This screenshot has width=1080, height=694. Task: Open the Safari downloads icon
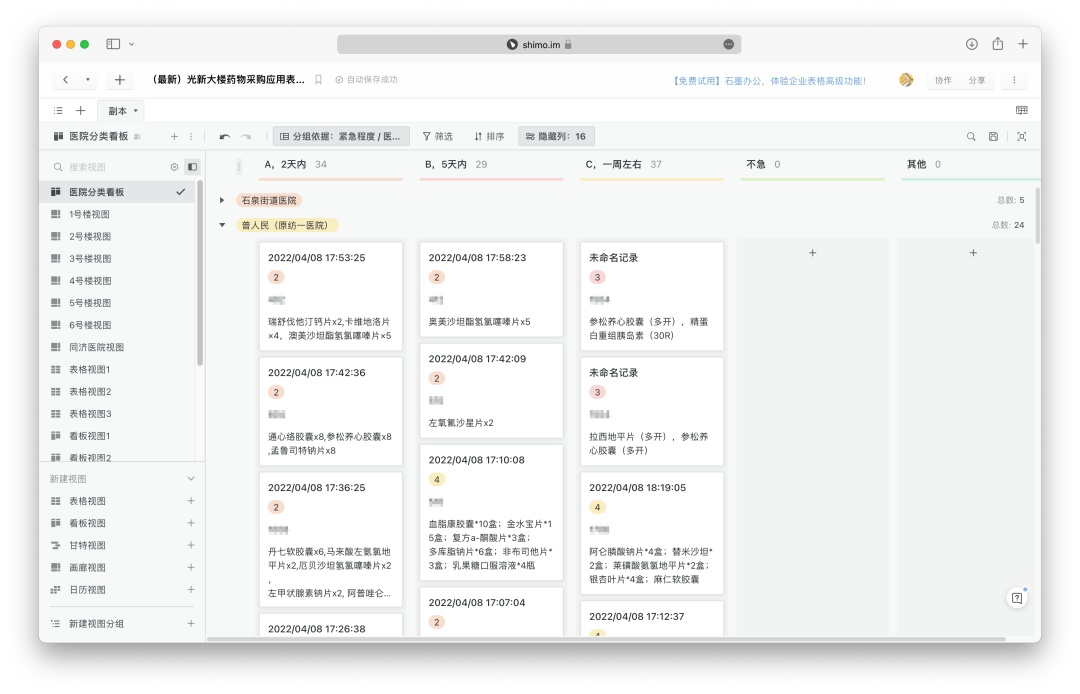coord(971,44)
